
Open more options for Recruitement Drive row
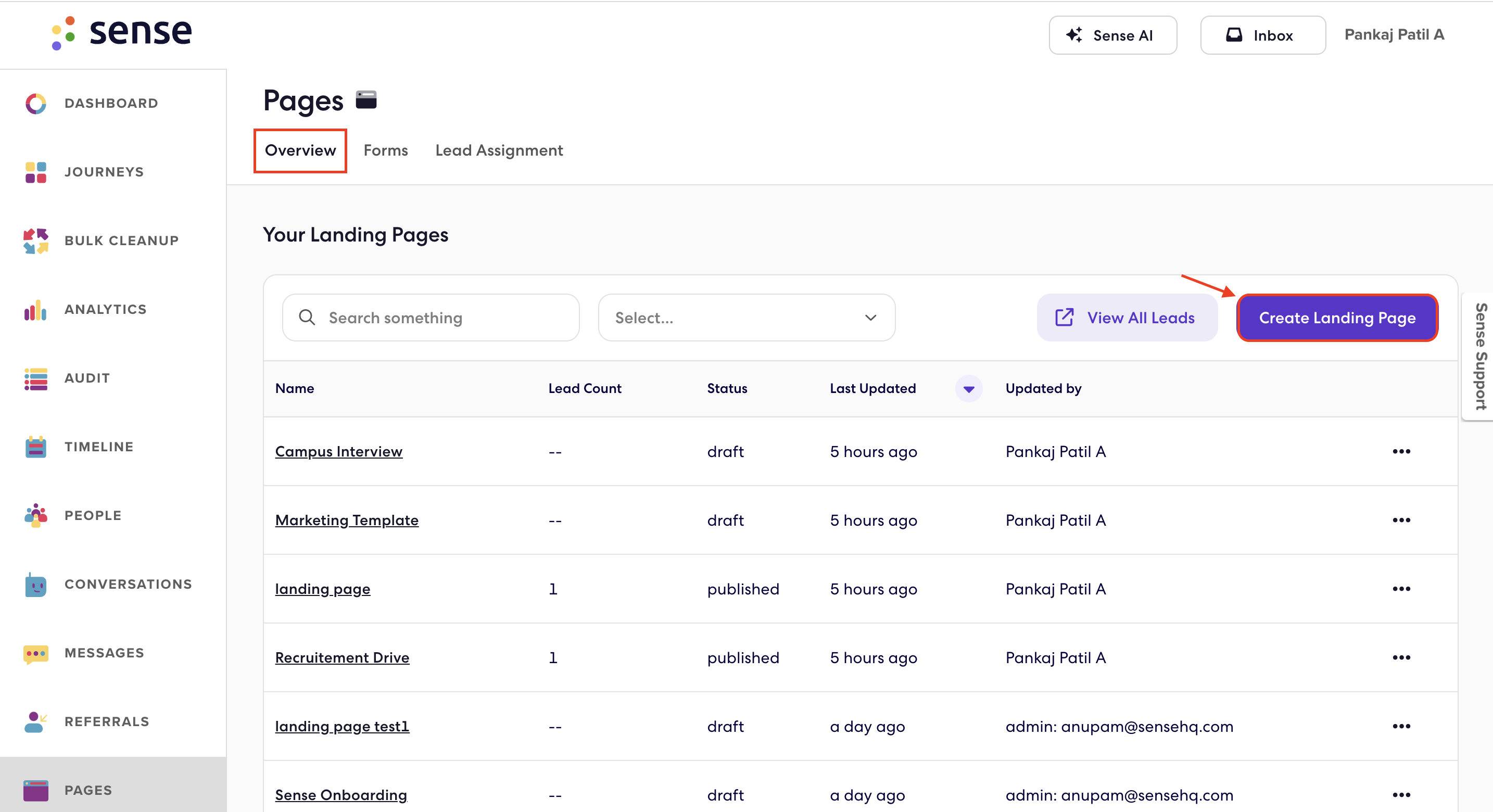click(1401, 657)
